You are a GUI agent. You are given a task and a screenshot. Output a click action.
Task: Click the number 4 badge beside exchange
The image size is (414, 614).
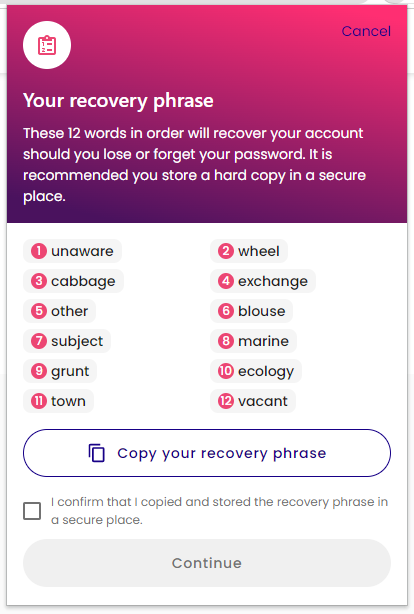226,281
